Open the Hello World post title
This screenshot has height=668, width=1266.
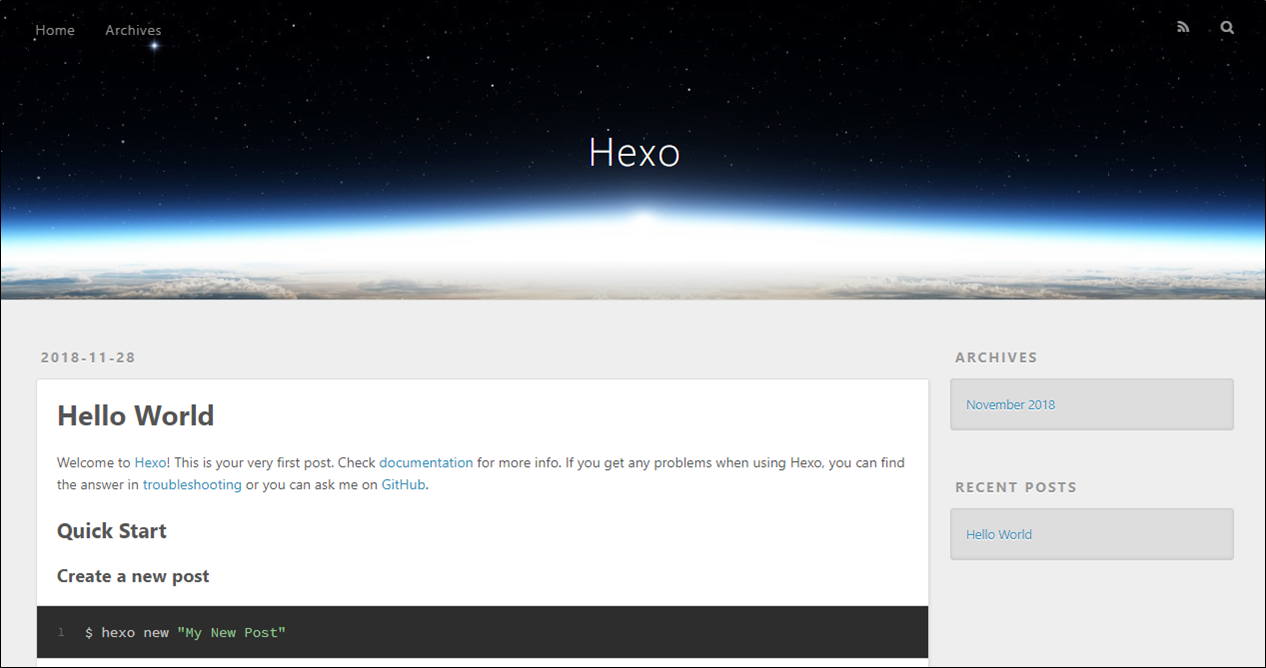tap(135, 415)
